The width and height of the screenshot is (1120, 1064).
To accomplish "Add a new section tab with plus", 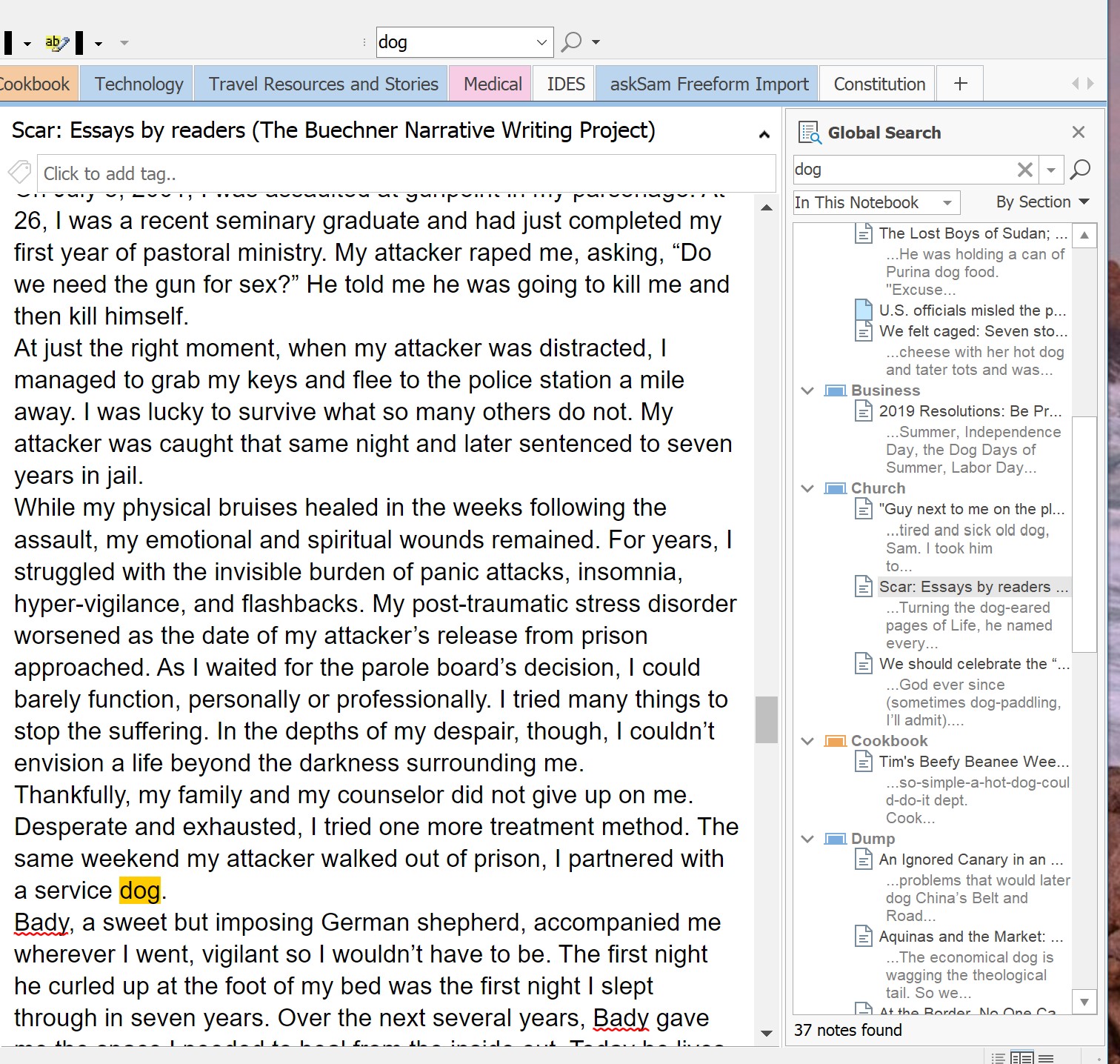I will [x=960, y=84].
